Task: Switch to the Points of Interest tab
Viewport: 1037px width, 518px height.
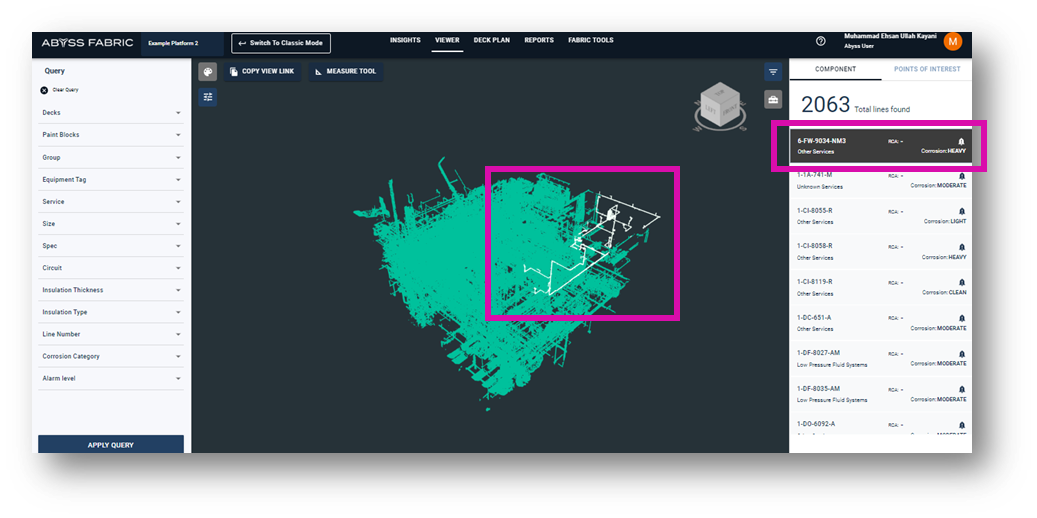Action: [x=926, y=69]
